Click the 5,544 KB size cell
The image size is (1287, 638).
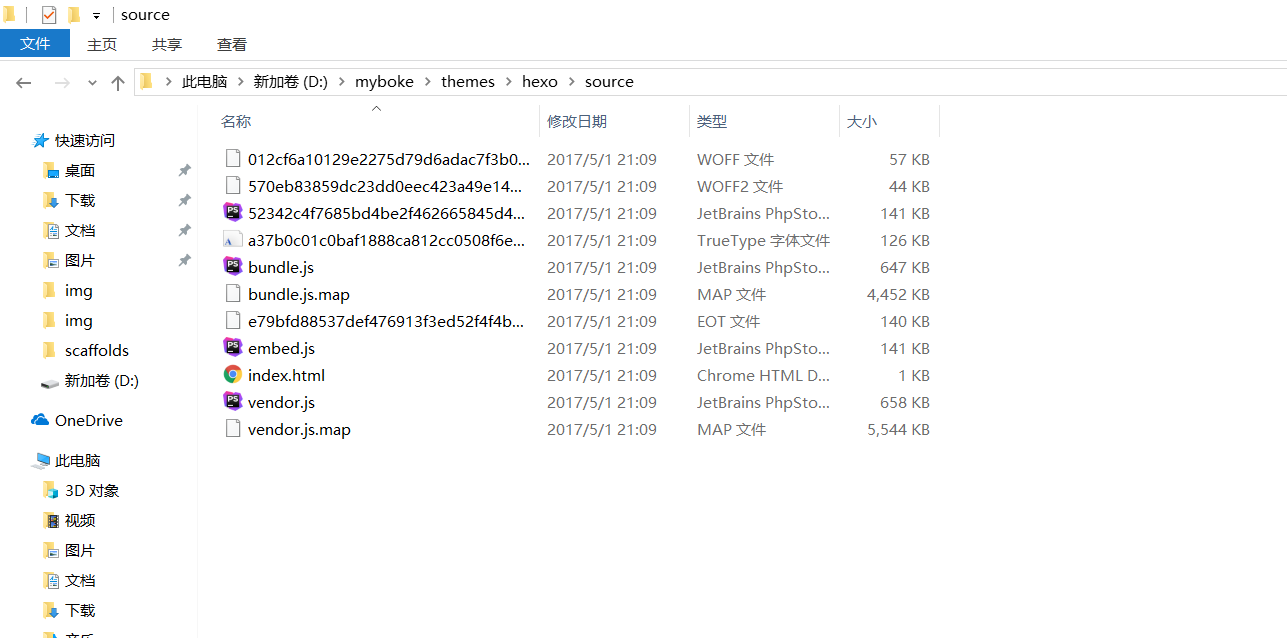coord(898,429)
